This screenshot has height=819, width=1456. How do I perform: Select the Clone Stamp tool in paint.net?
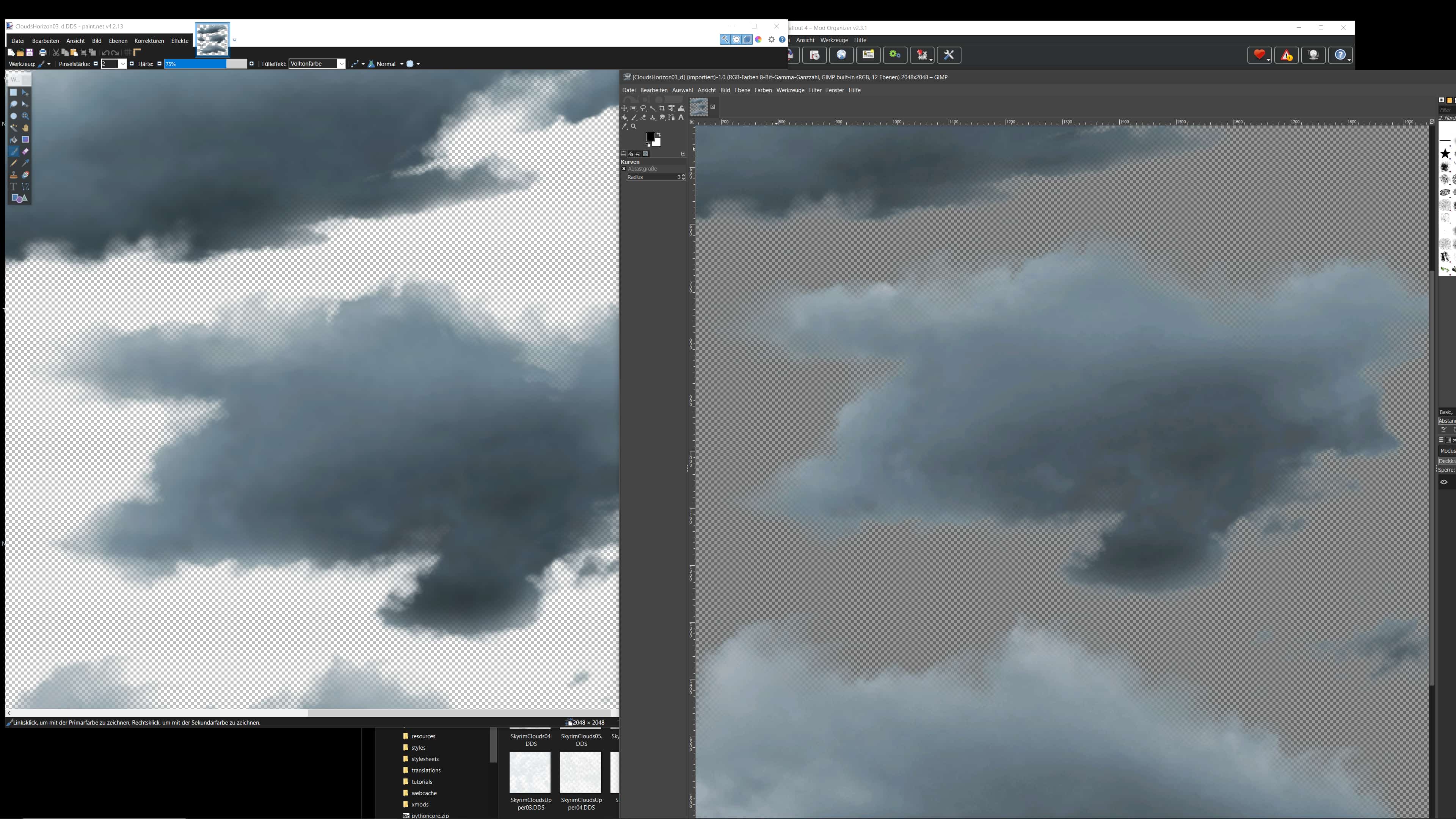pyautogui.click(x=14, y=175)
